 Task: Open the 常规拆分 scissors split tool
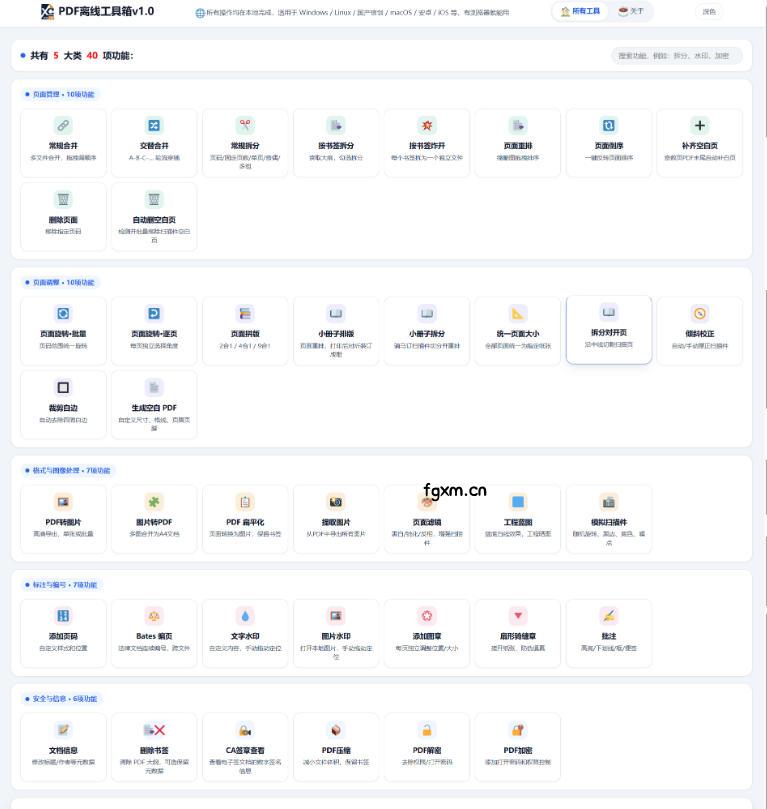(245, 143)
